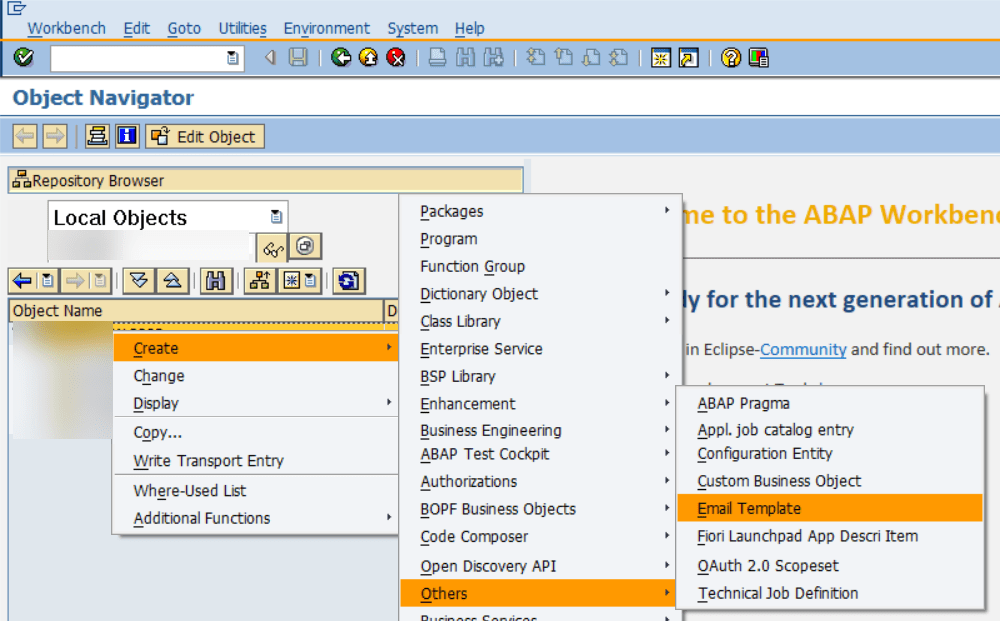Click the blue information icon
This screenshot has height=621, width=1000.
click(x=127, y=136)
